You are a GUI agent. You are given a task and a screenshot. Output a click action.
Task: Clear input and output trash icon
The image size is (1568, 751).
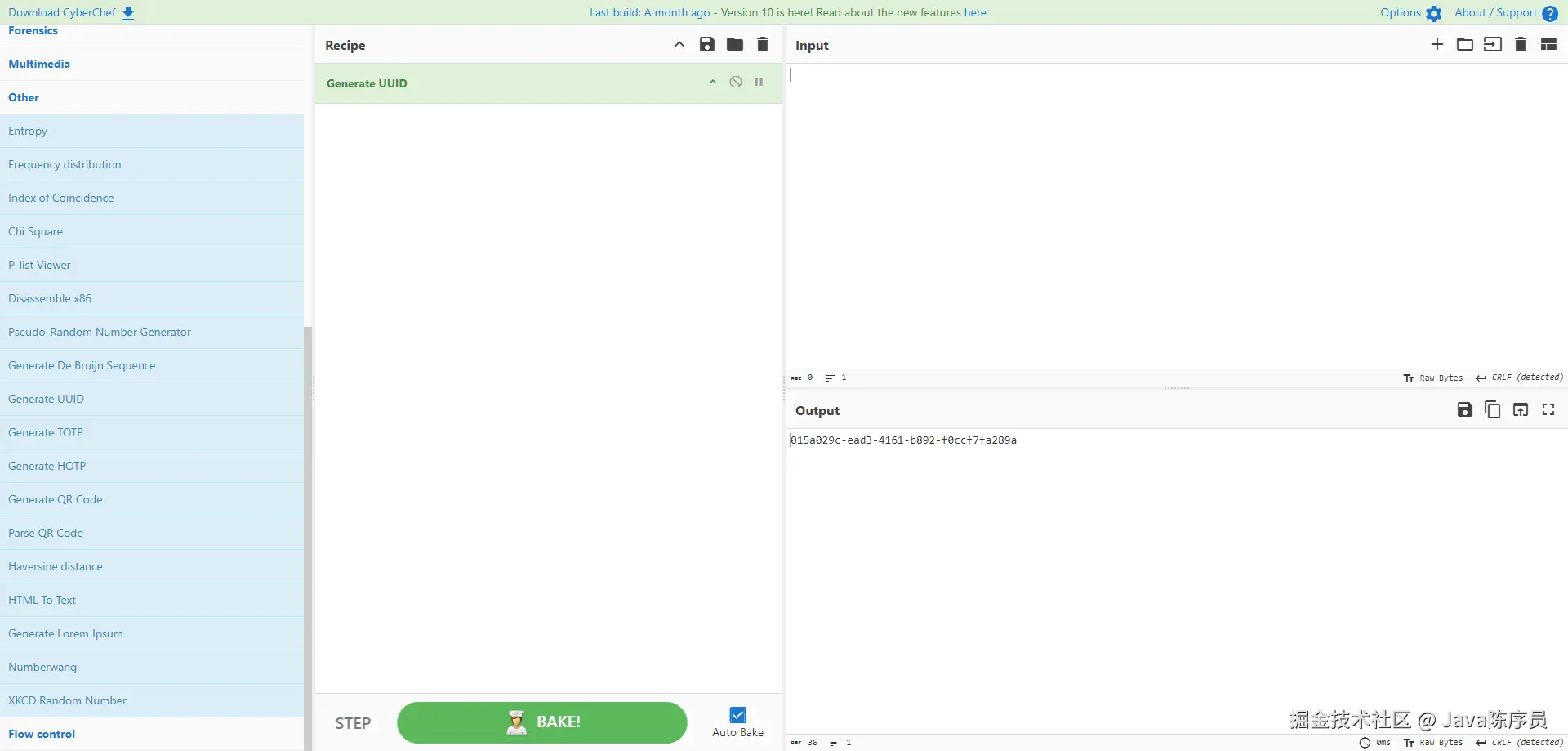(1521, 45)
